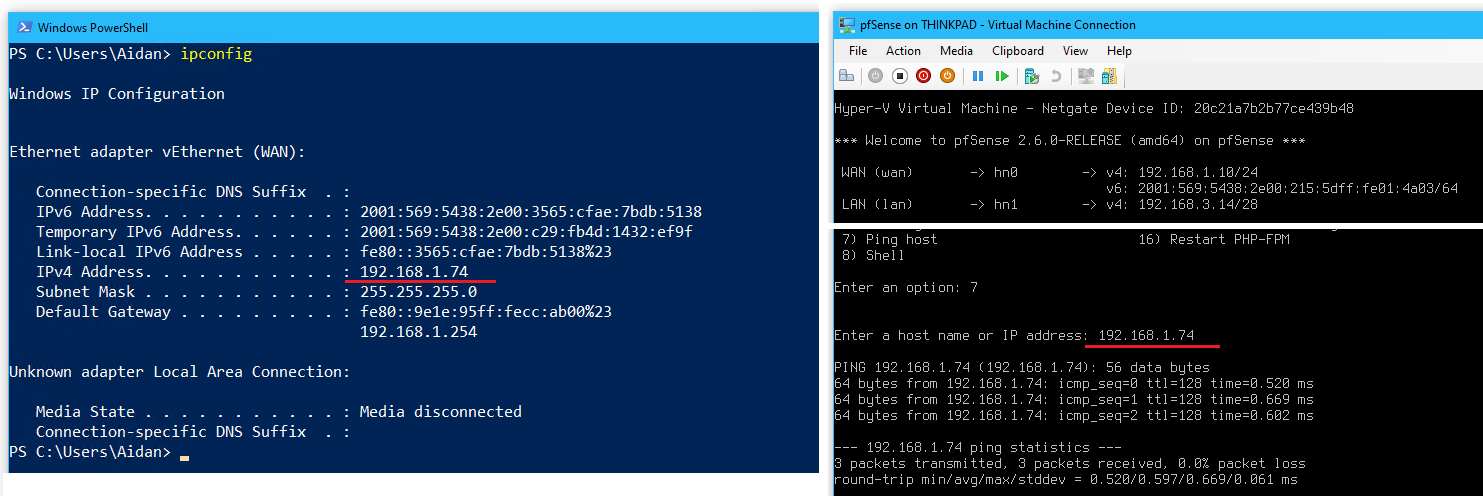Click the WAN v6 address line
1483x496 pixels.
click(x=1282, y=188)
